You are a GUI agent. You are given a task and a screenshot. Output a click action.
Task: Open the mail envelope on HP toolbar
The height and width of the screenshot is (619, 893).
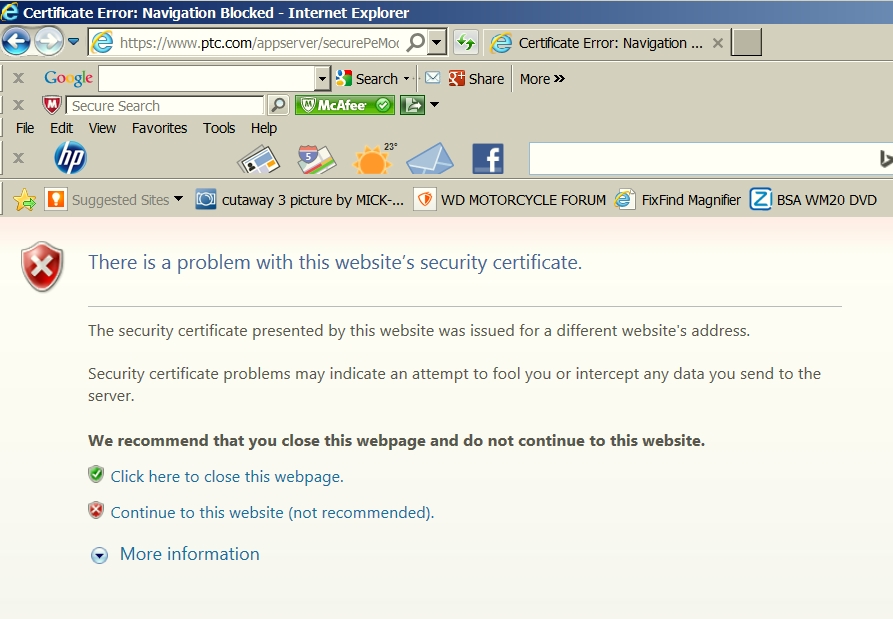pyautogui.click(x=430, y=159)
